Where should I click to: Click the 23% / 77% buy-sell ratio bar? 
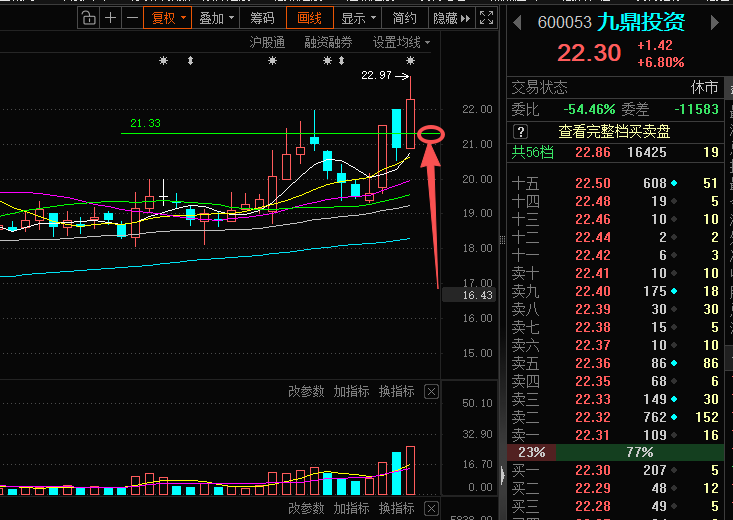tap(616, 452)
